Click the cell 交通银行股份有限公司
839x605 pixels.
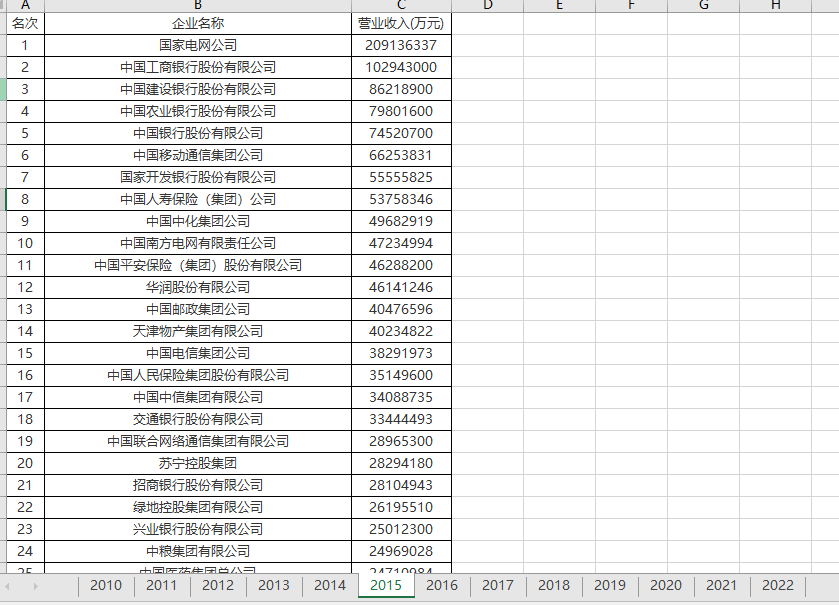[198, 419]
